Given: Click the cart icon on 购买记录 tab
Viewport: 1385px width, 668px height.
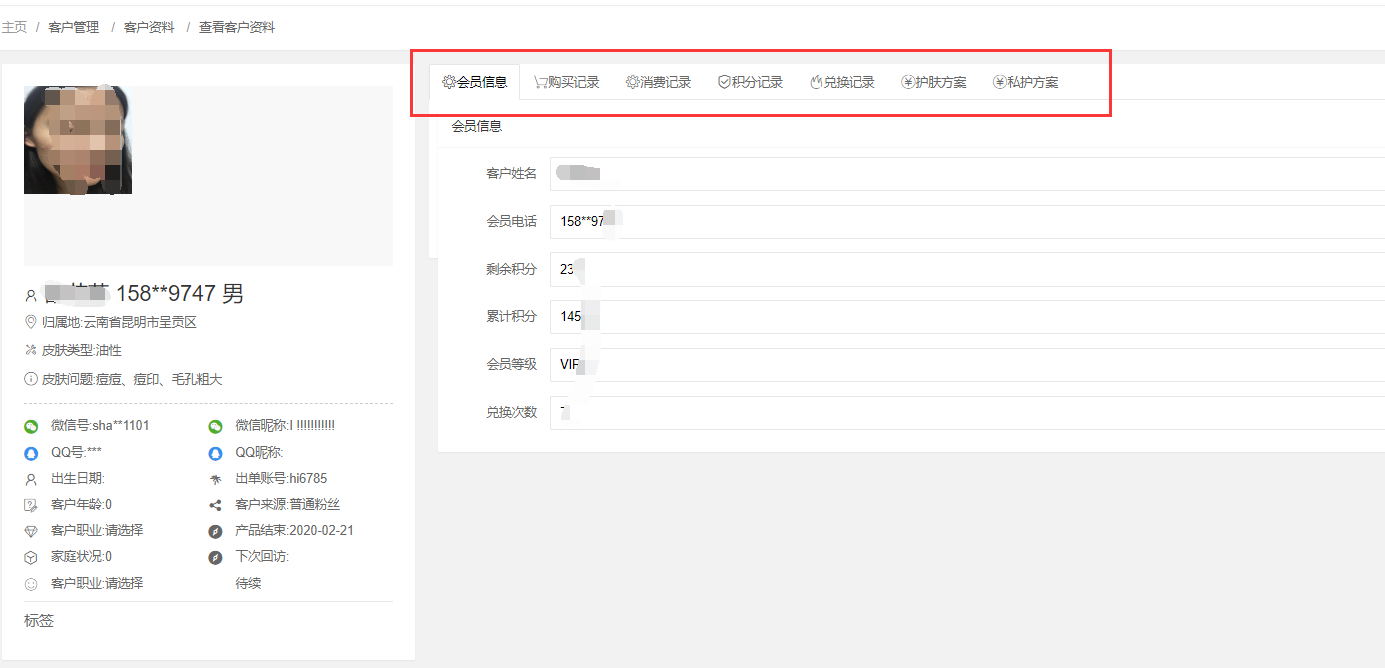Looking at the screenshot, I should coord(540,82).
